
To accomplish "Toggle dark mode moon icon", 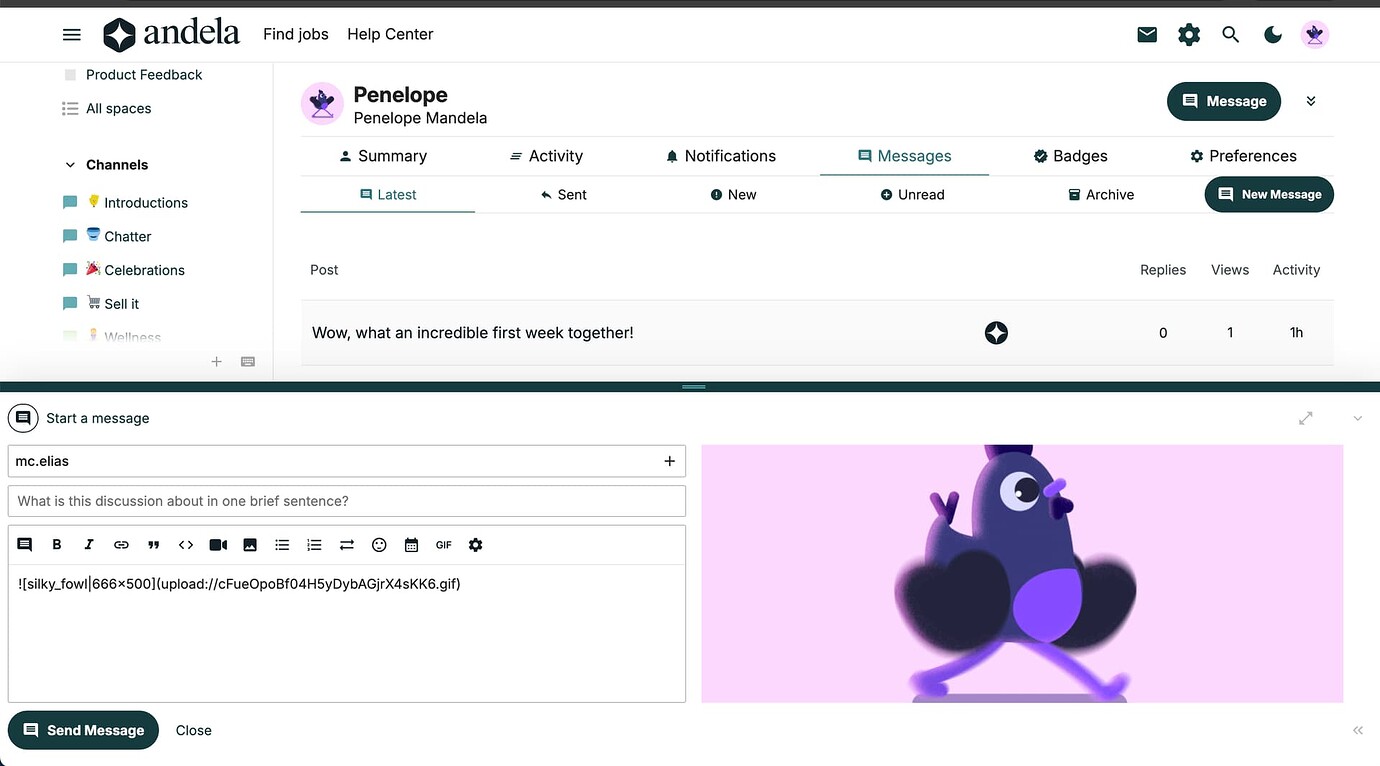I will (1273, 34).
